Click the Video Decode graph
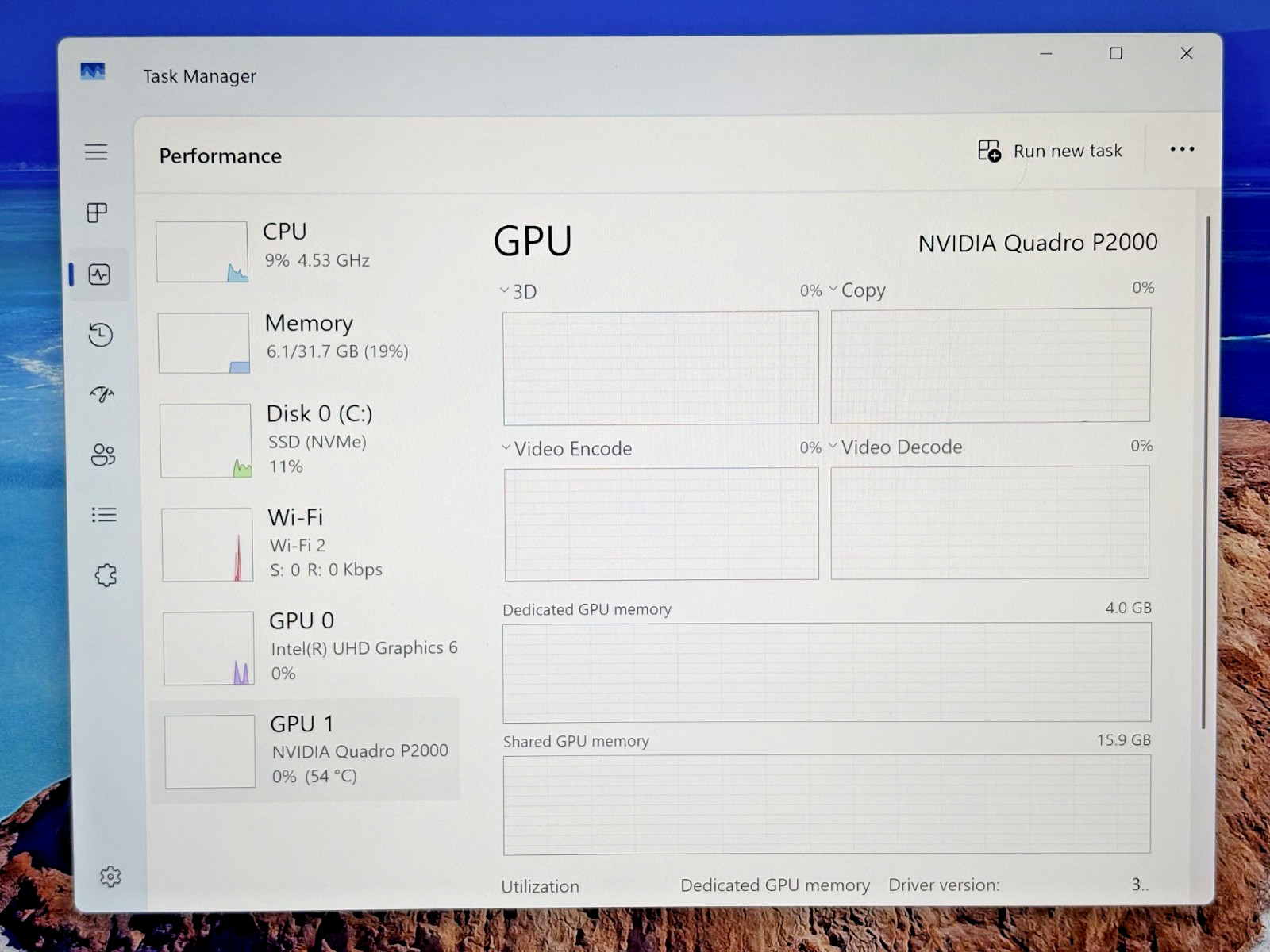Image resolution: width=1270 pixels, height=952 pixels. [990, 522]
